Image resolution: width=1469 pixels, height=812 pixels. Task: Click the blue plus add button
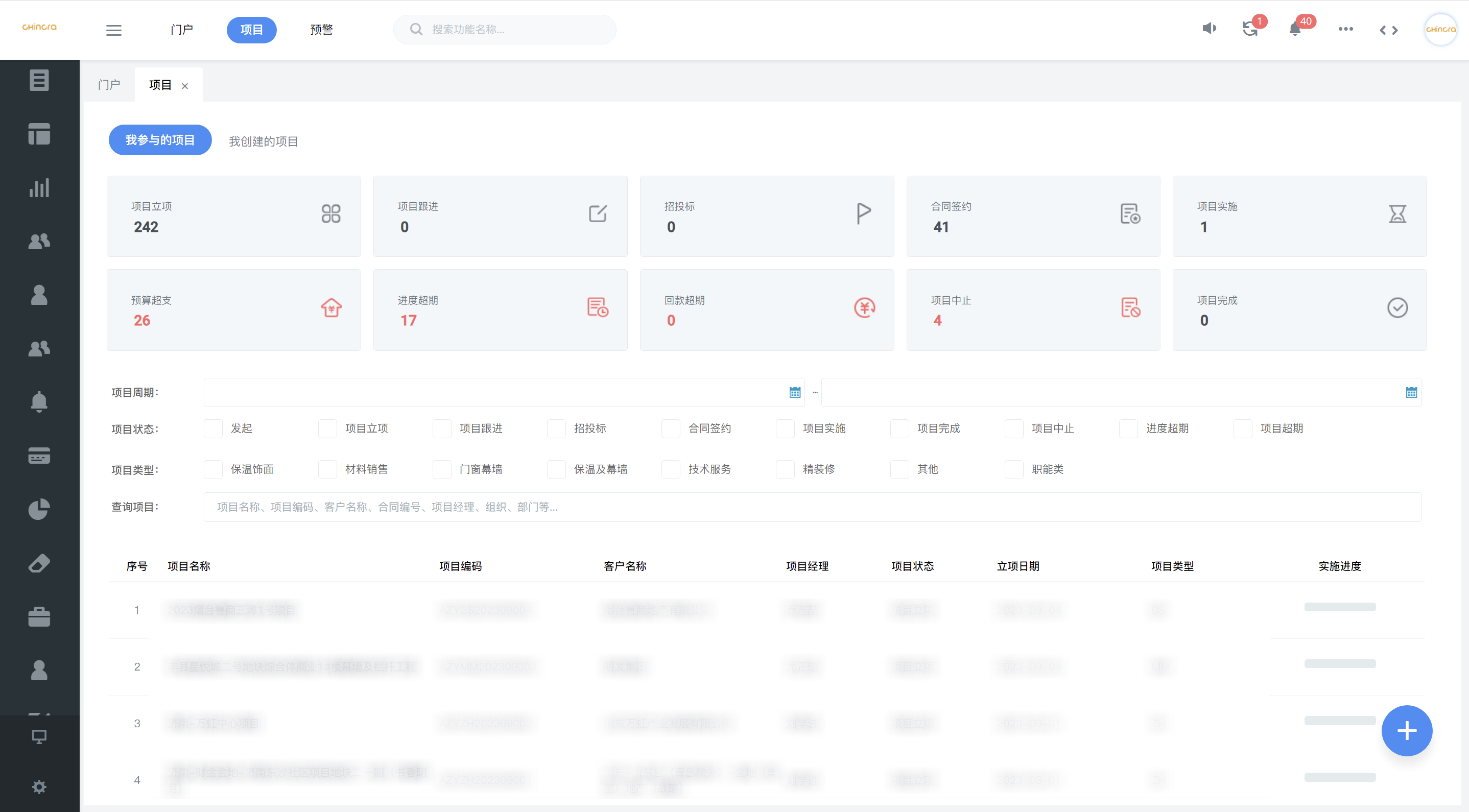pyautogui.click(x=1406, y=730)
